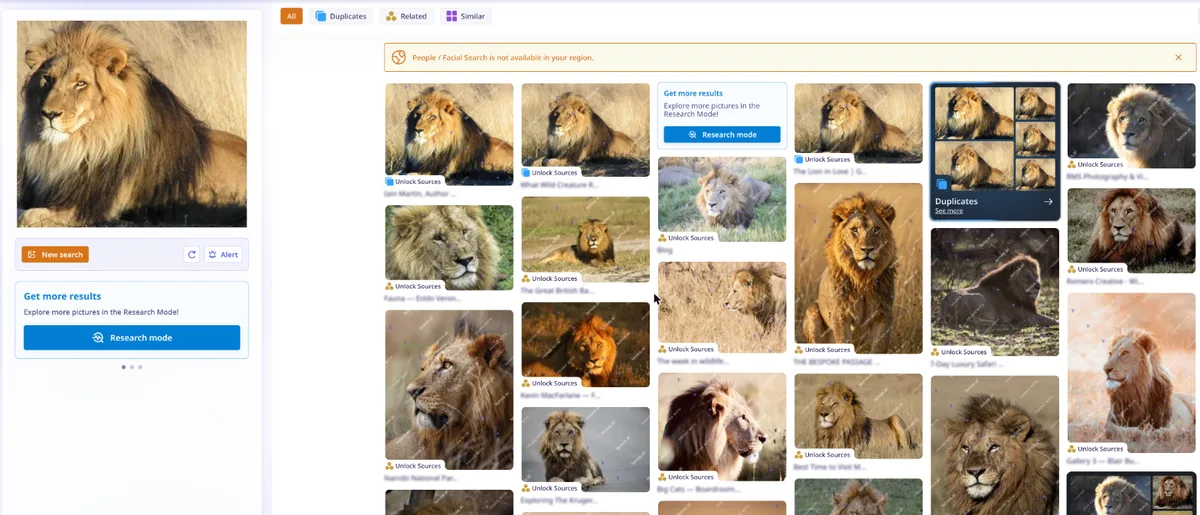Click the What Wild Creature caption text
1200x515 pixels.
click(x=559, y=185)
